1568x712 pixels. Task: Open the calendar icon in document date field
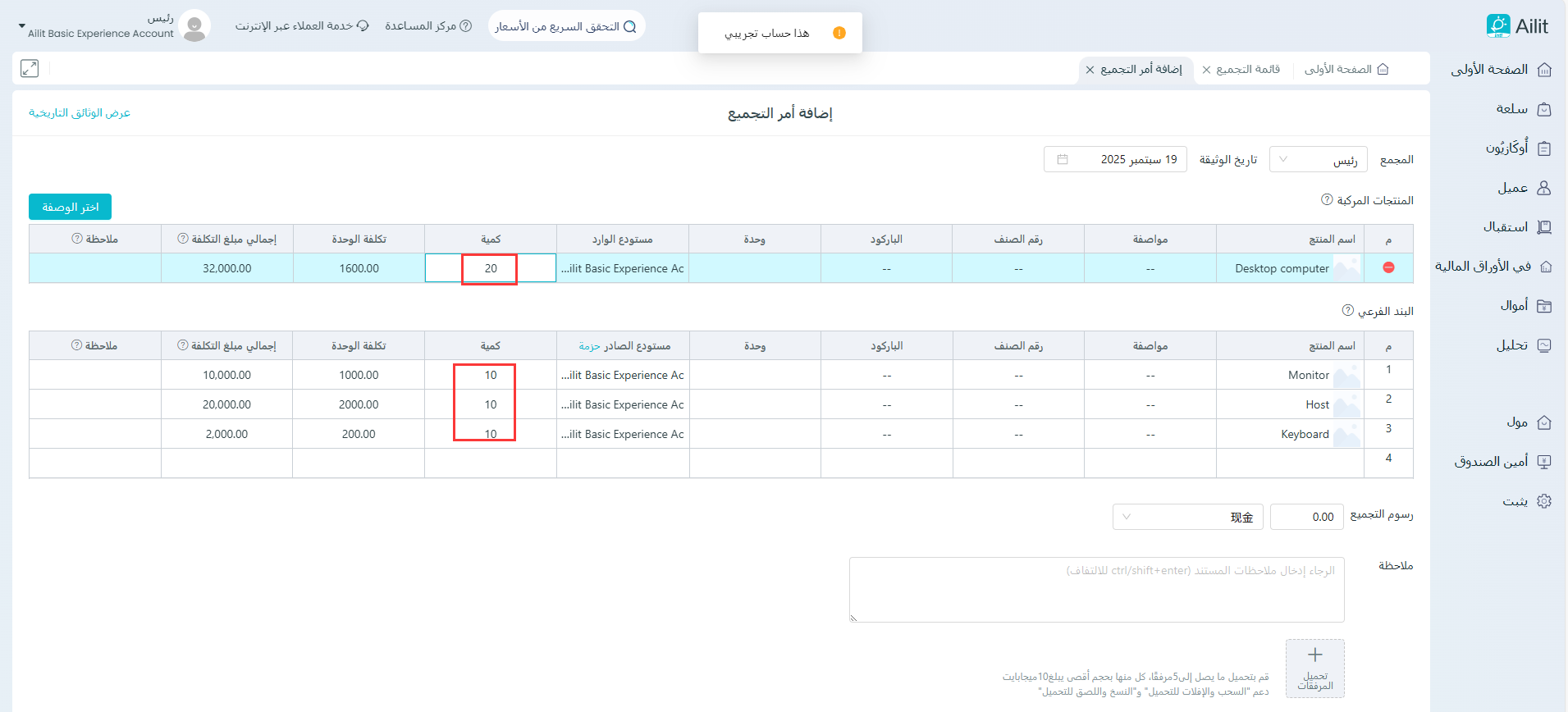[x=1063, y=159]
